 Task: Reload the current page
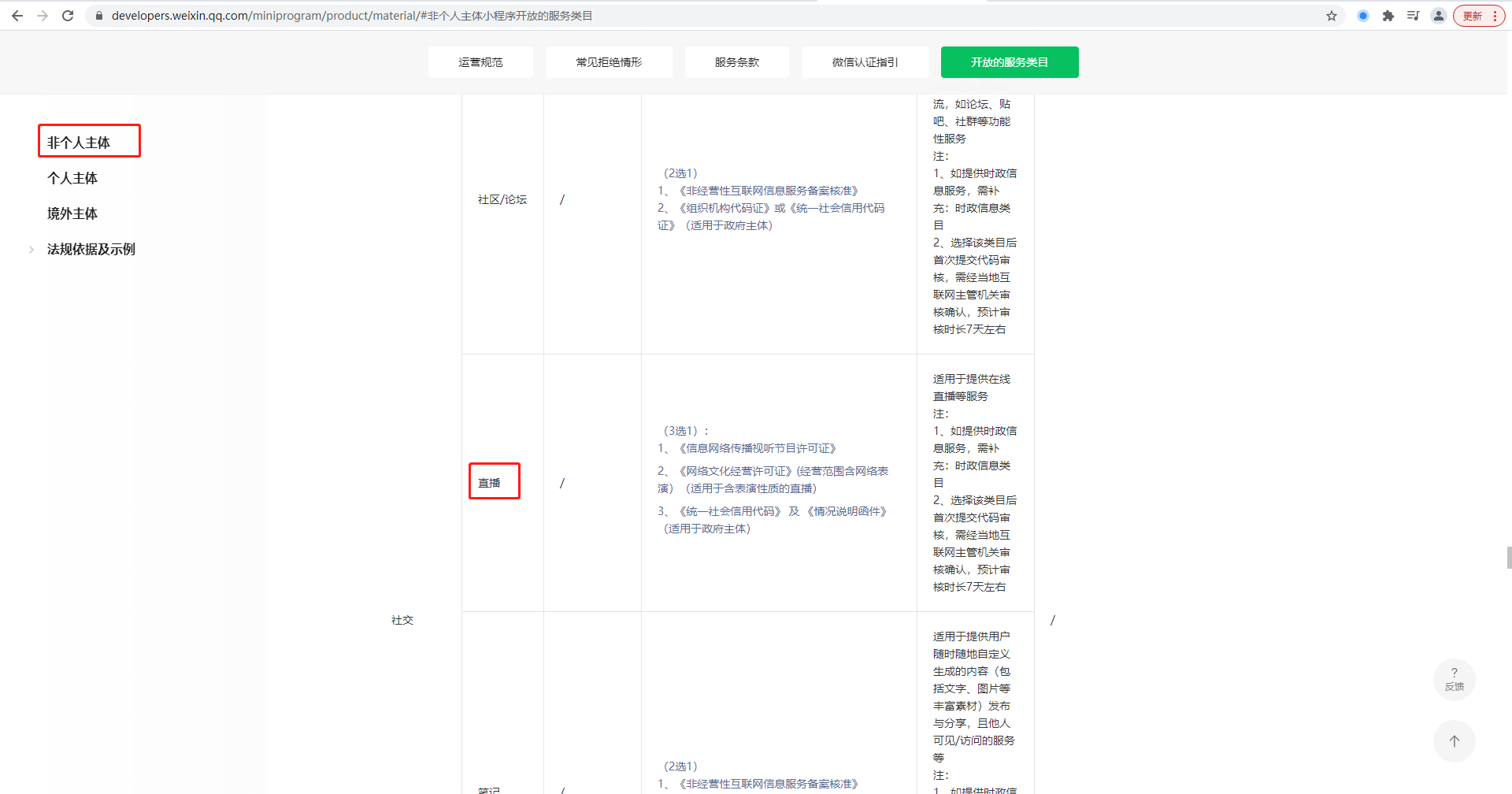click(68, 16)
